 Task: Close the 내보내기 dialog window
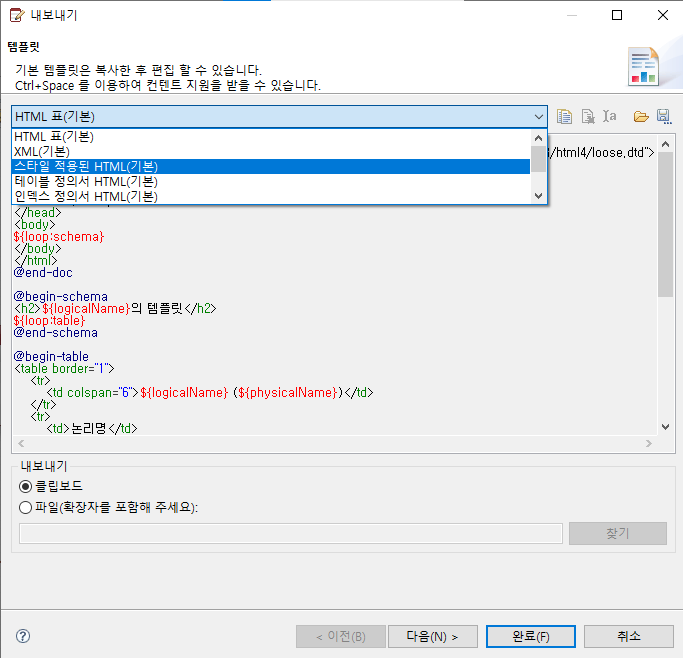coord(663,15)
